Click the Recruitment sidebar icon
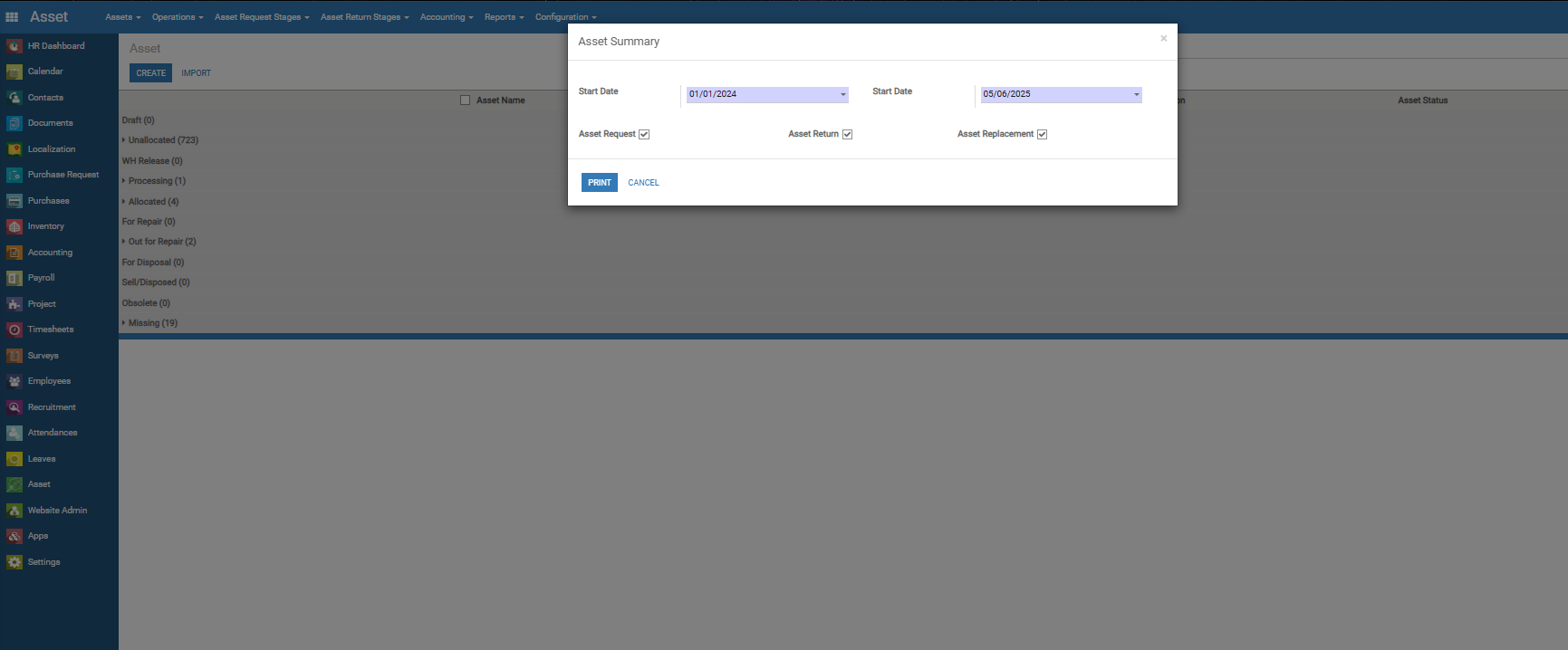 (14, 407)
